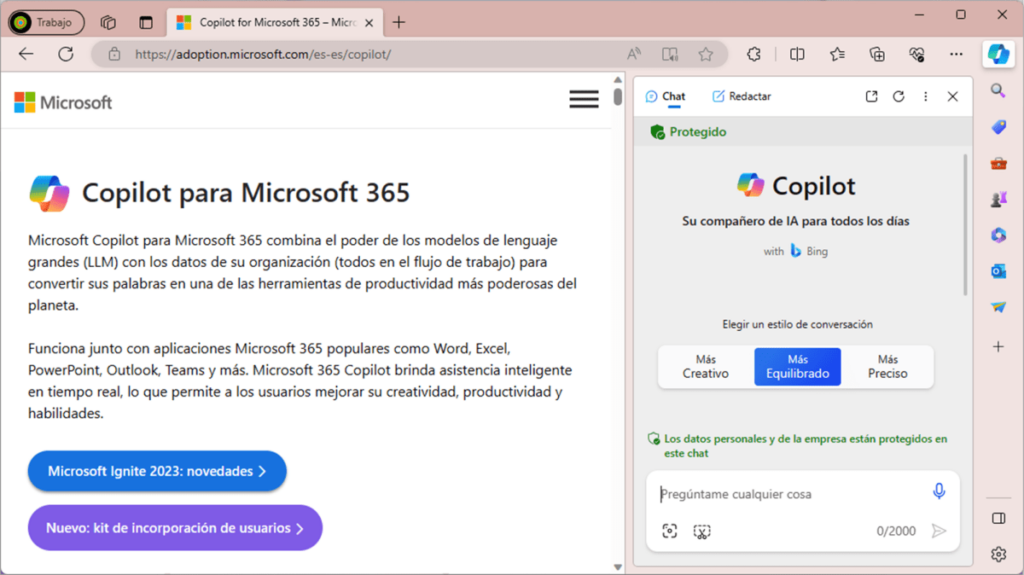Add a screenshot using the web capture icon
Screen dimensions: 1024x575
[x=702, y=531]
